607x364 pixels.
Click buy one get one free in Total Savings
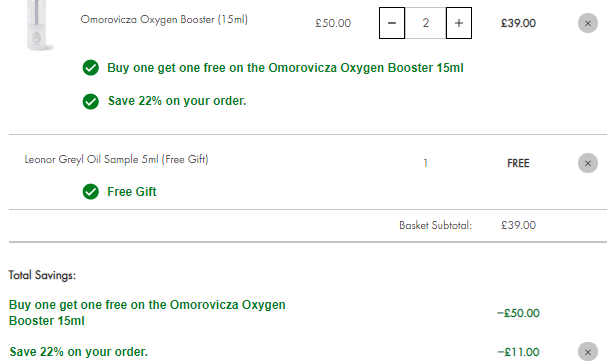pos(147,313)
